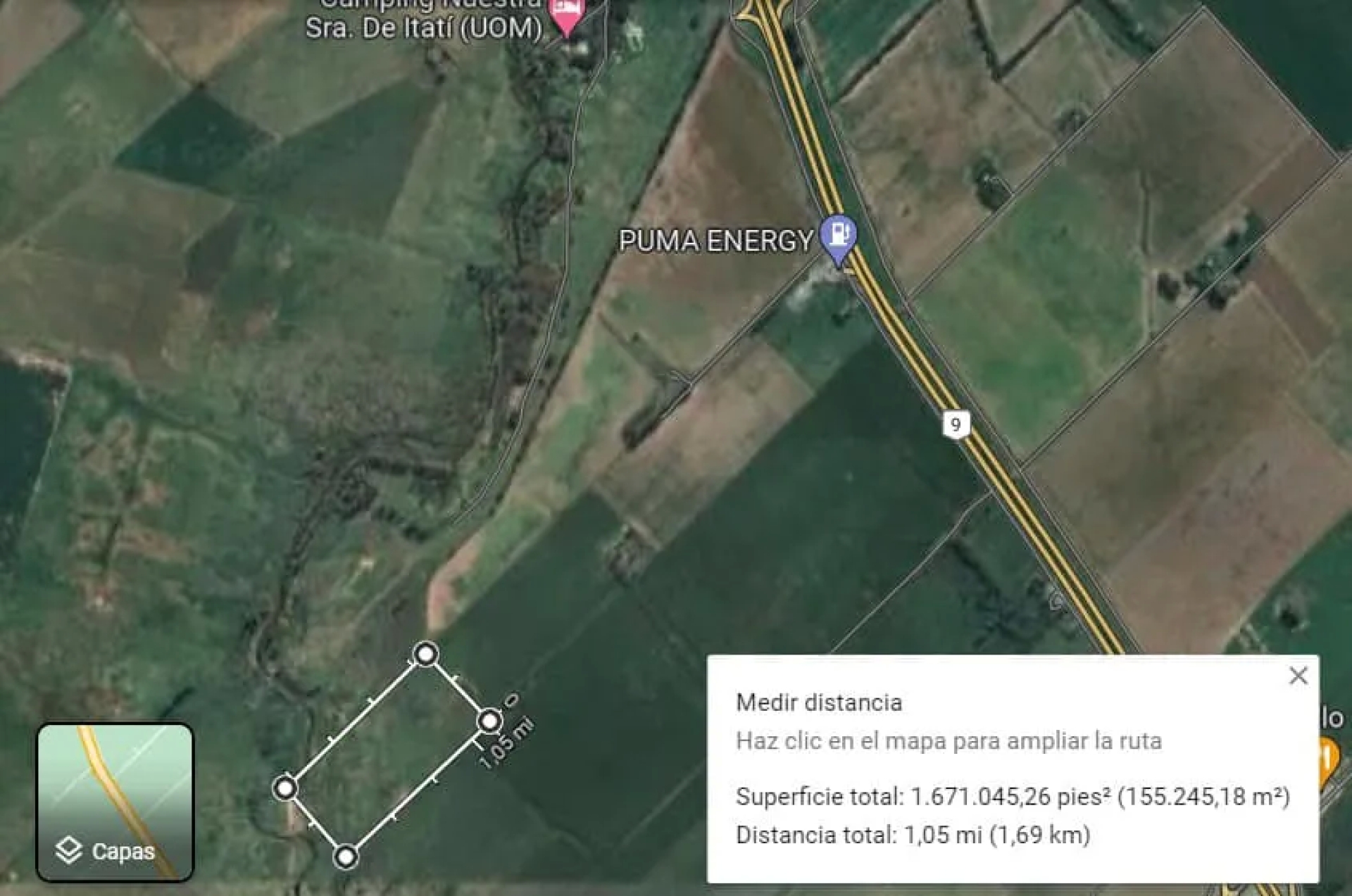
Task: Click the bottommost measurement point handle
Action: tap(345, 857)
